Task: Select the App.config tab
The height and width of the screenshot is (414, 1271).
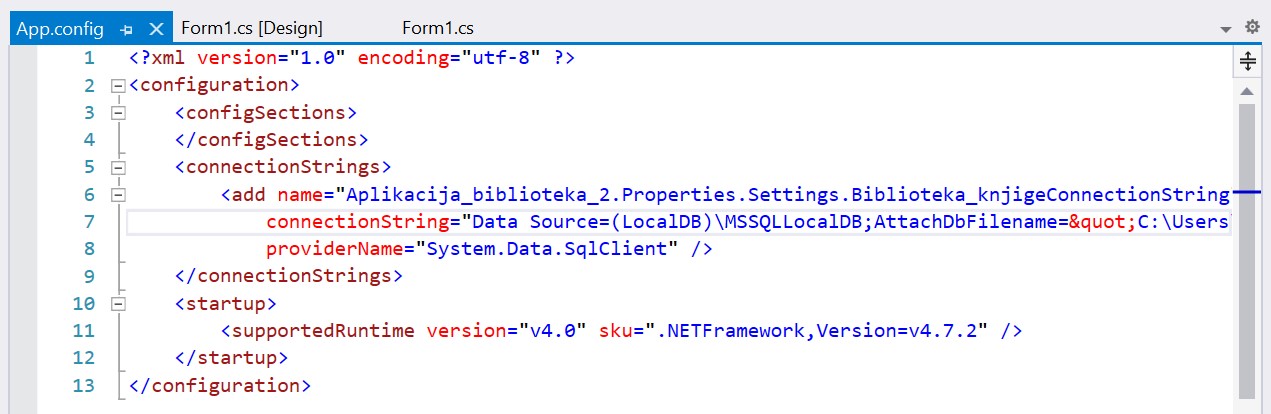Action: click(60, 28)
